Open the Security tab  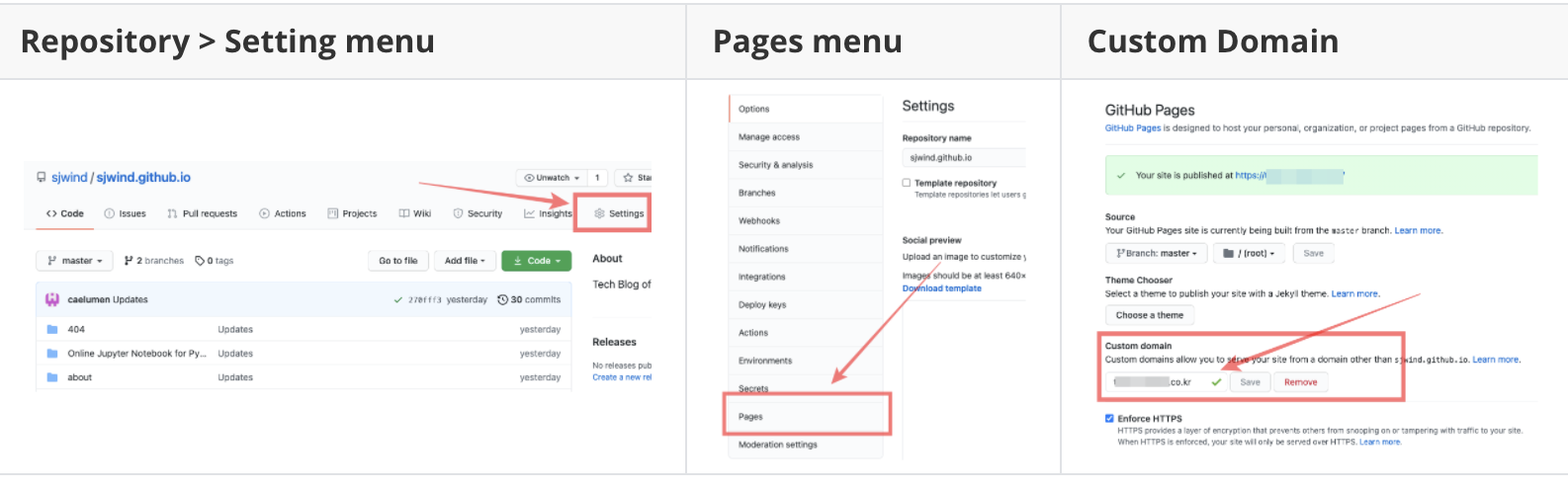478,213
